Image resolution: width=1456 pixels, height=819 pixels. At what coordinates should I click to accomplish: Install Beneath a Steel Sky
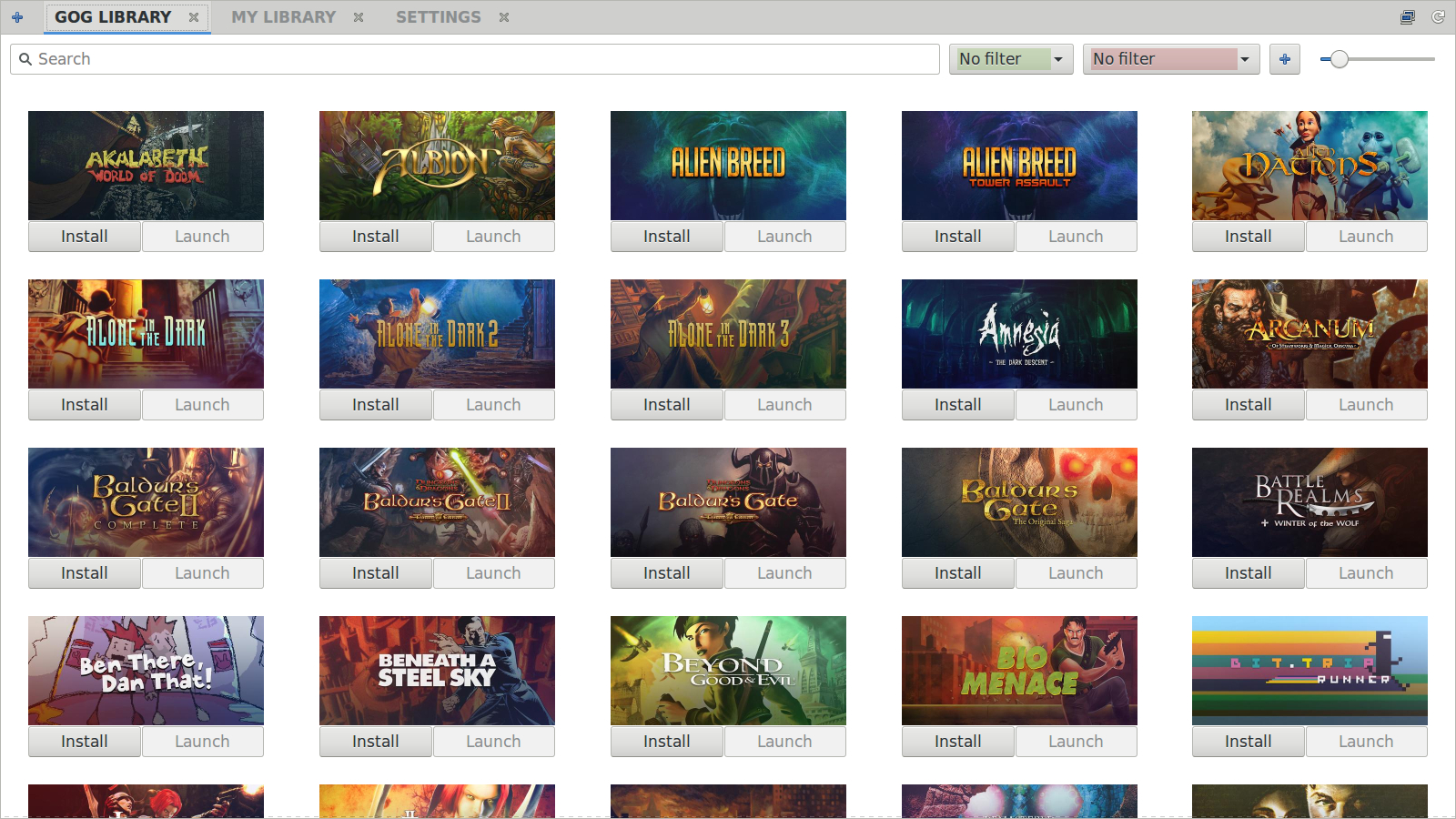376,742
